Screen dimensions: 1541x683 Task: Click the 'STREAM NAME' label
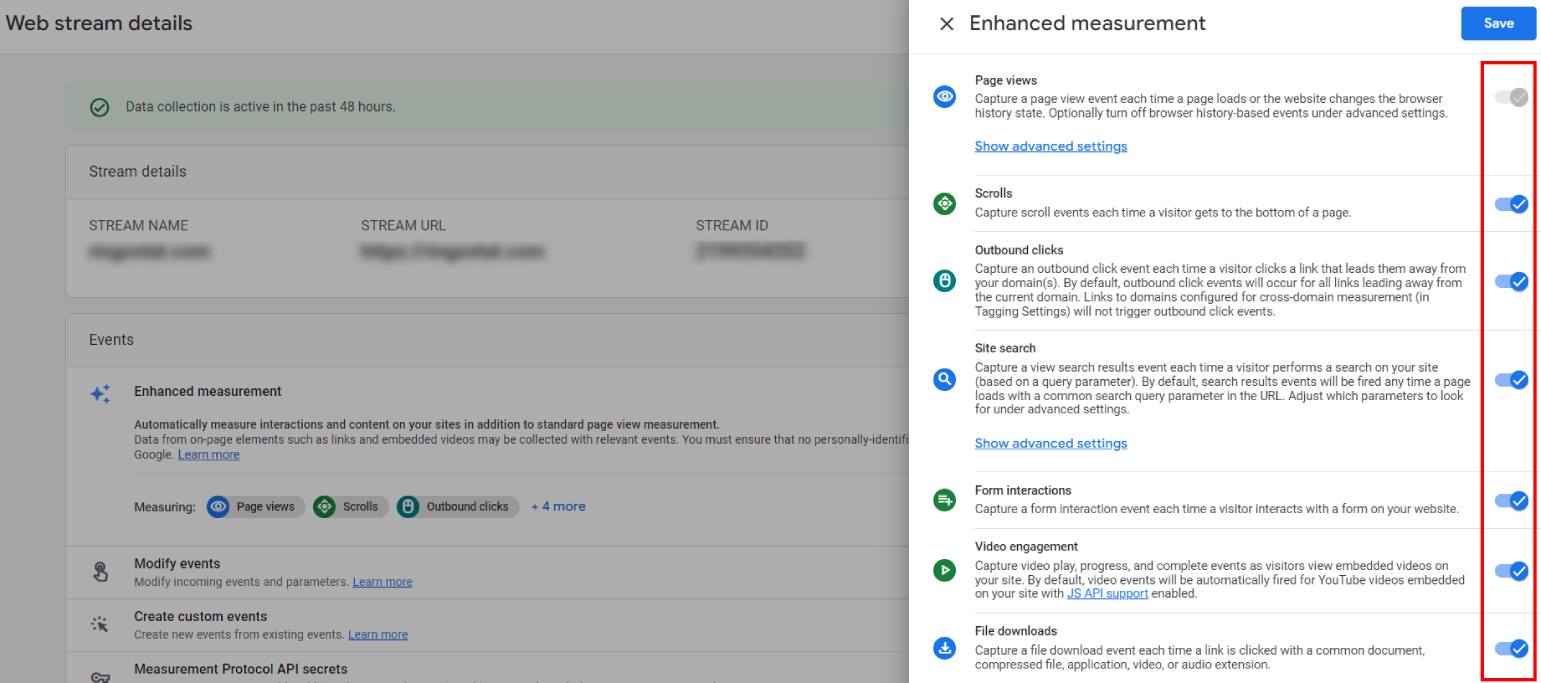138,226
